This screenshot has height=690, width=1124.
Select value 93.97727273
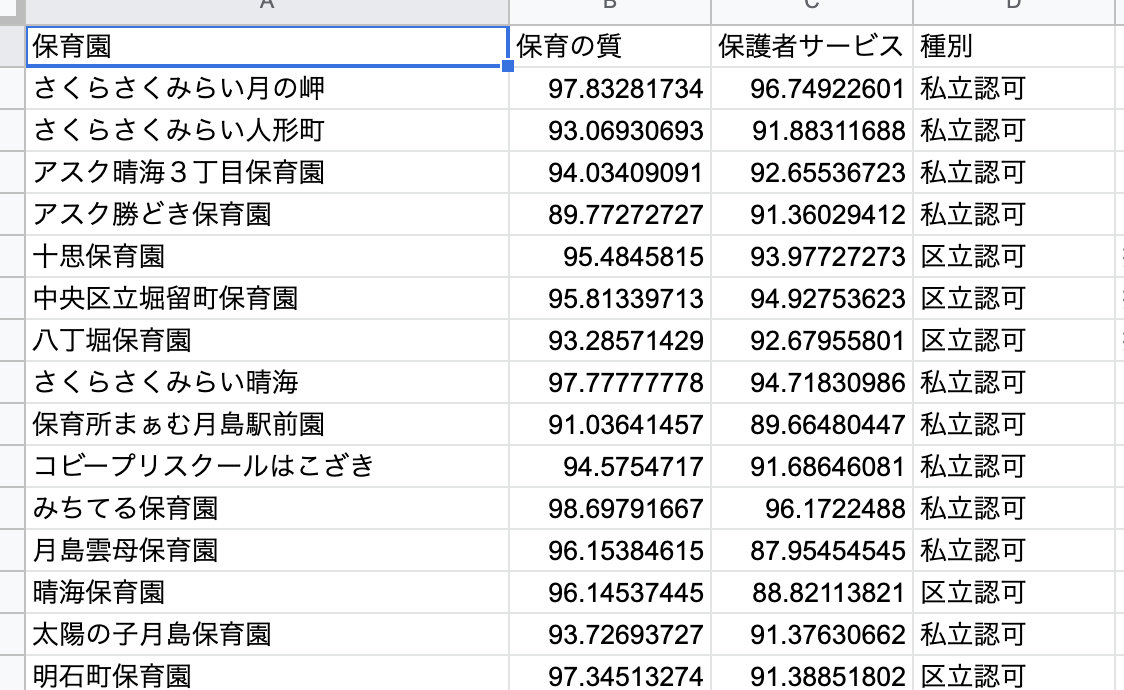click(x=811, y=257)
